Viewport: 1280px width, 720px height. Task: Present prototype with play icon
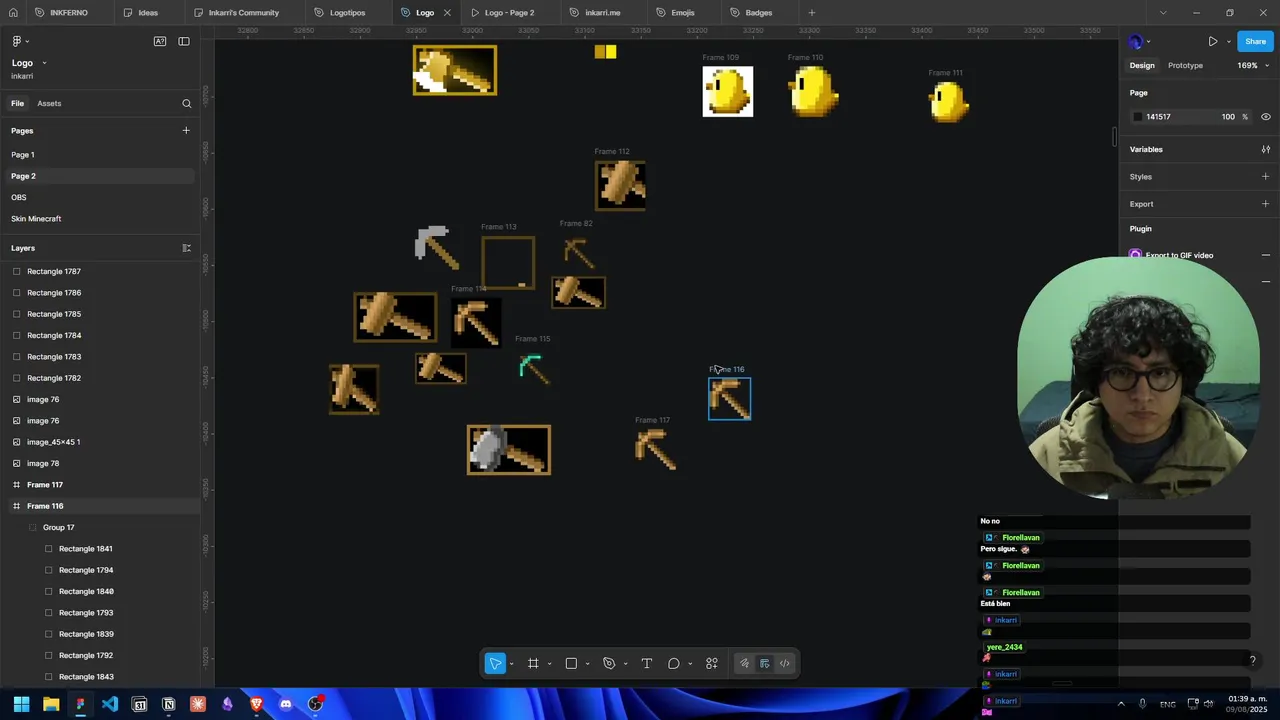[1213, 41]
